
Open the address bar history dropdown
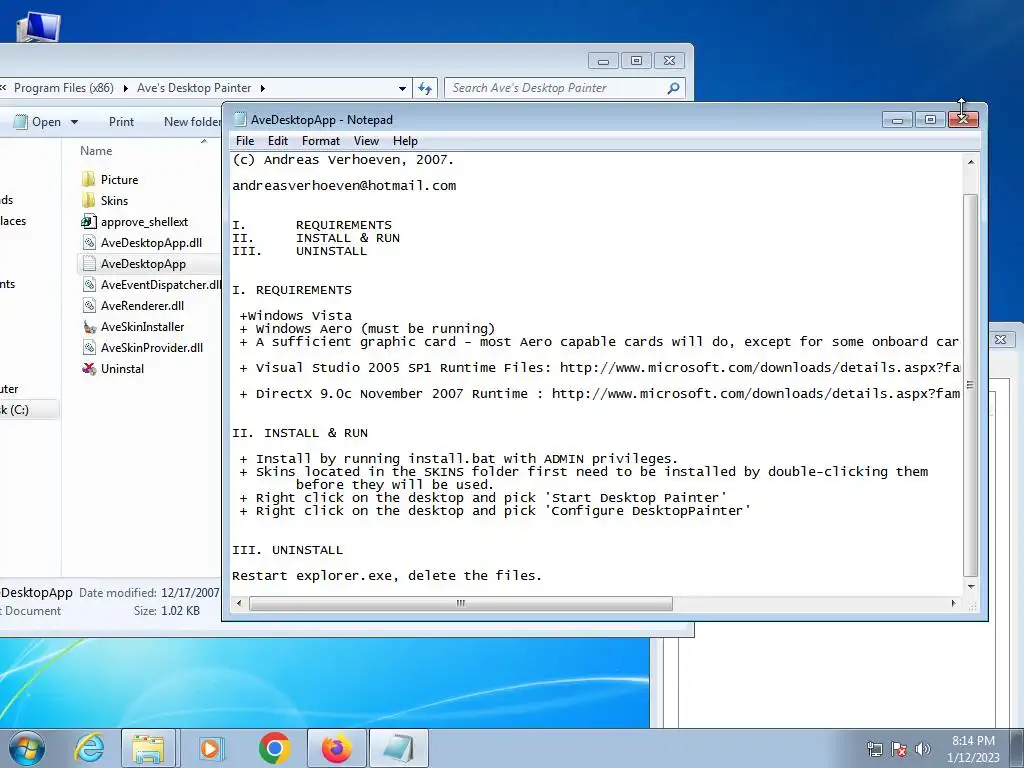[402, 88]
